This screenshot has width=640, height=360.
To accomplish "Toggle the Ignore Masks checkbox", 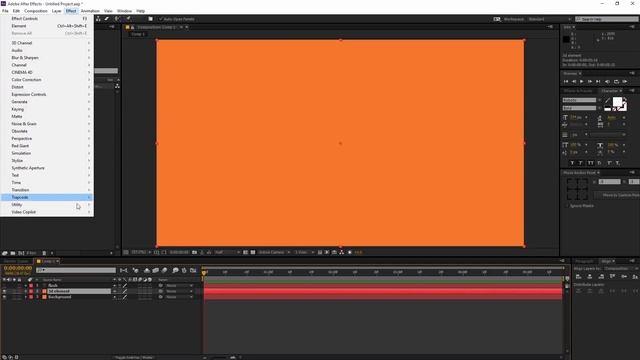I will 567,206.
